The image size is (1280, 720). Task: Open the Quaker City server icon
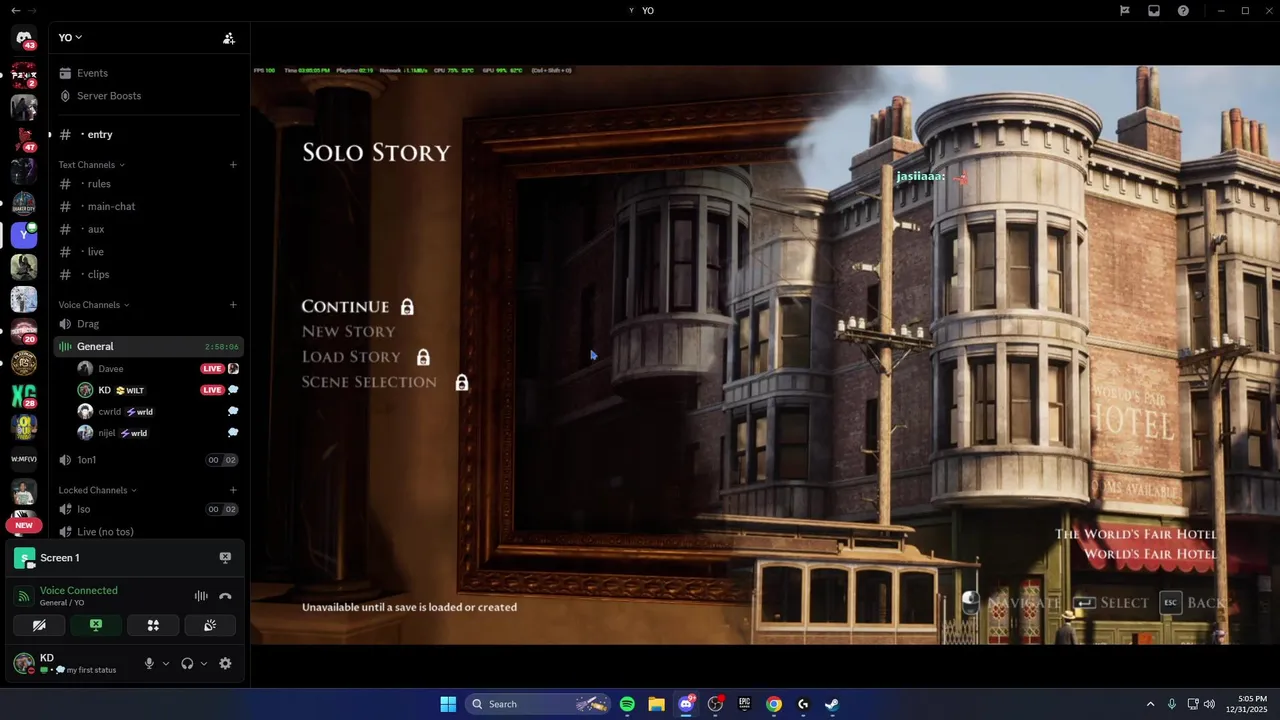(24, 203)
